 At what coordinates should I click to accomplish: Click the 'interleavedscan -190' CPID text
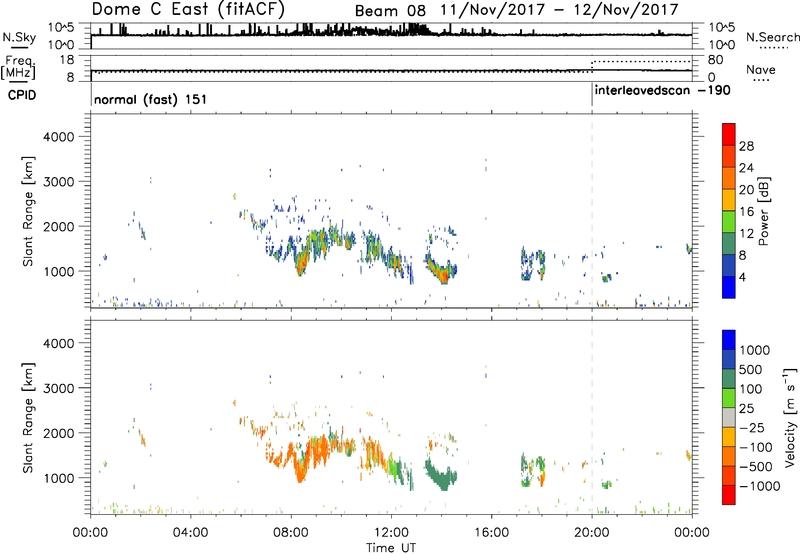coord(663,91)
